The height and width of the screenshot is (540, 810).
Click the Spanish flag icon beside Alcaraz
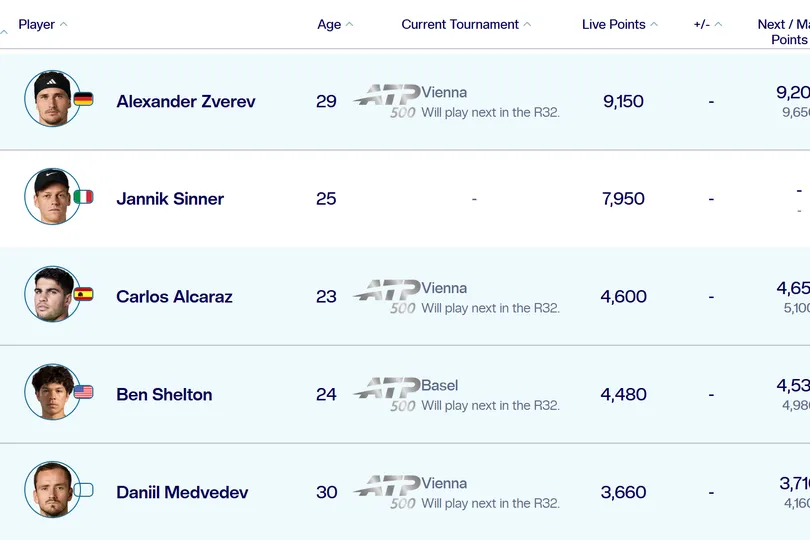click(x=83, y=295)
